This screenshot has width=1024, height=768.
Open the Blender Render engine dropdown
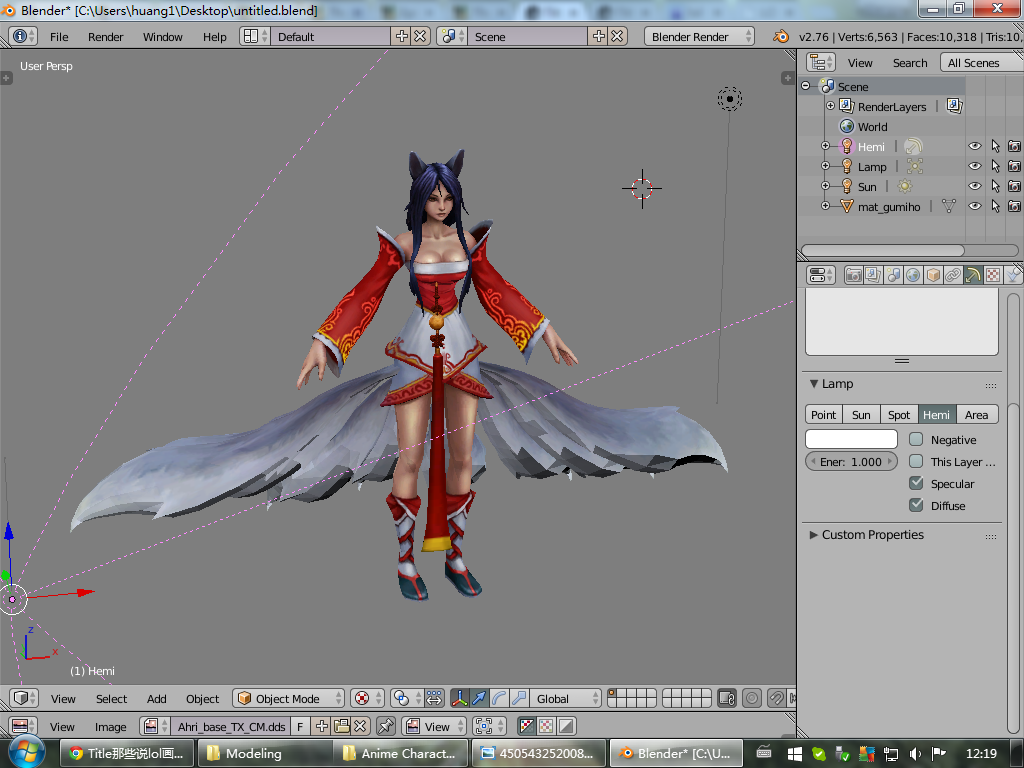[699, 37]
